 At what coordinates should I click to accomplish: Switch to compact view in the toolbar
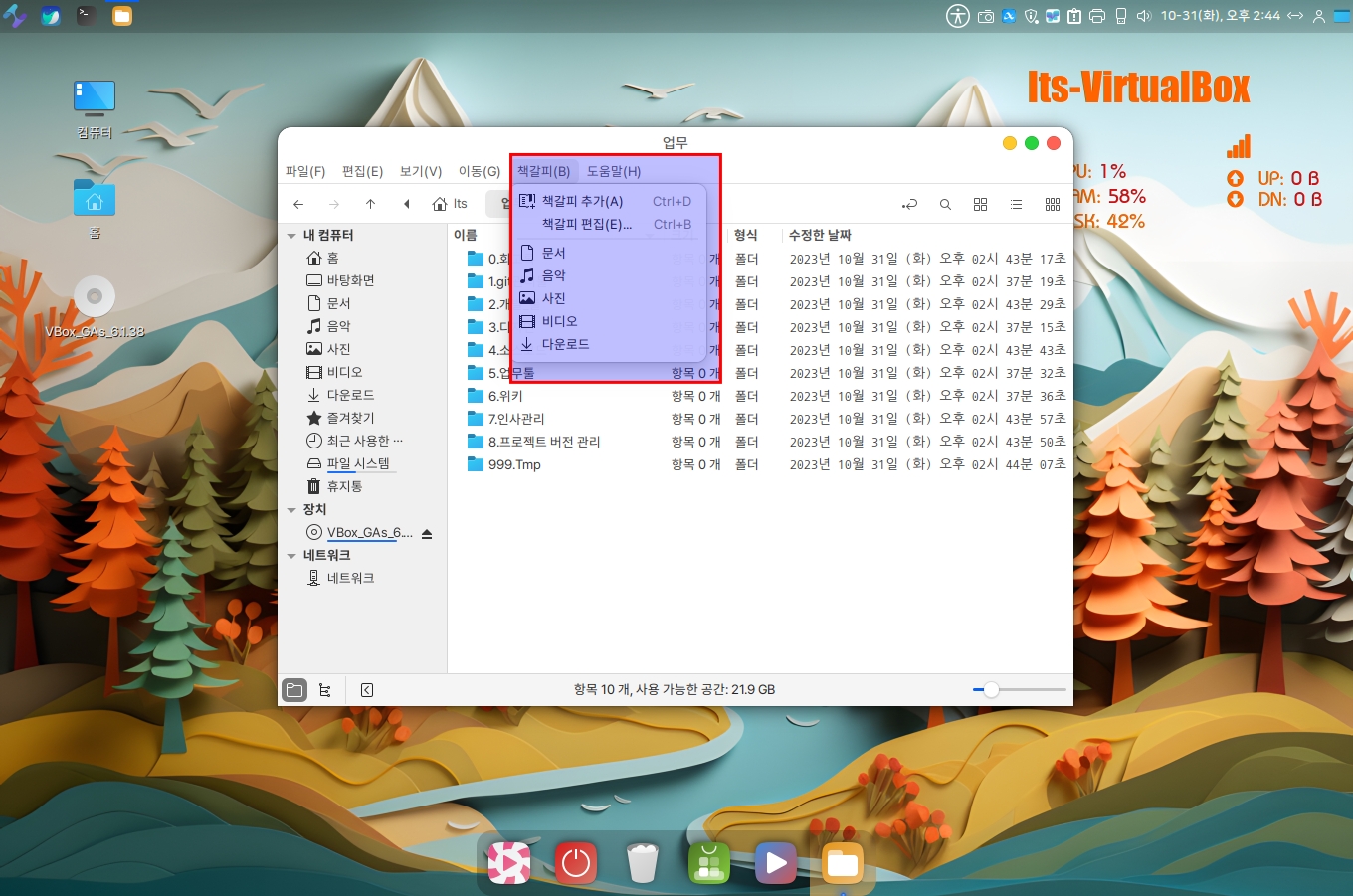[1053, 204]
